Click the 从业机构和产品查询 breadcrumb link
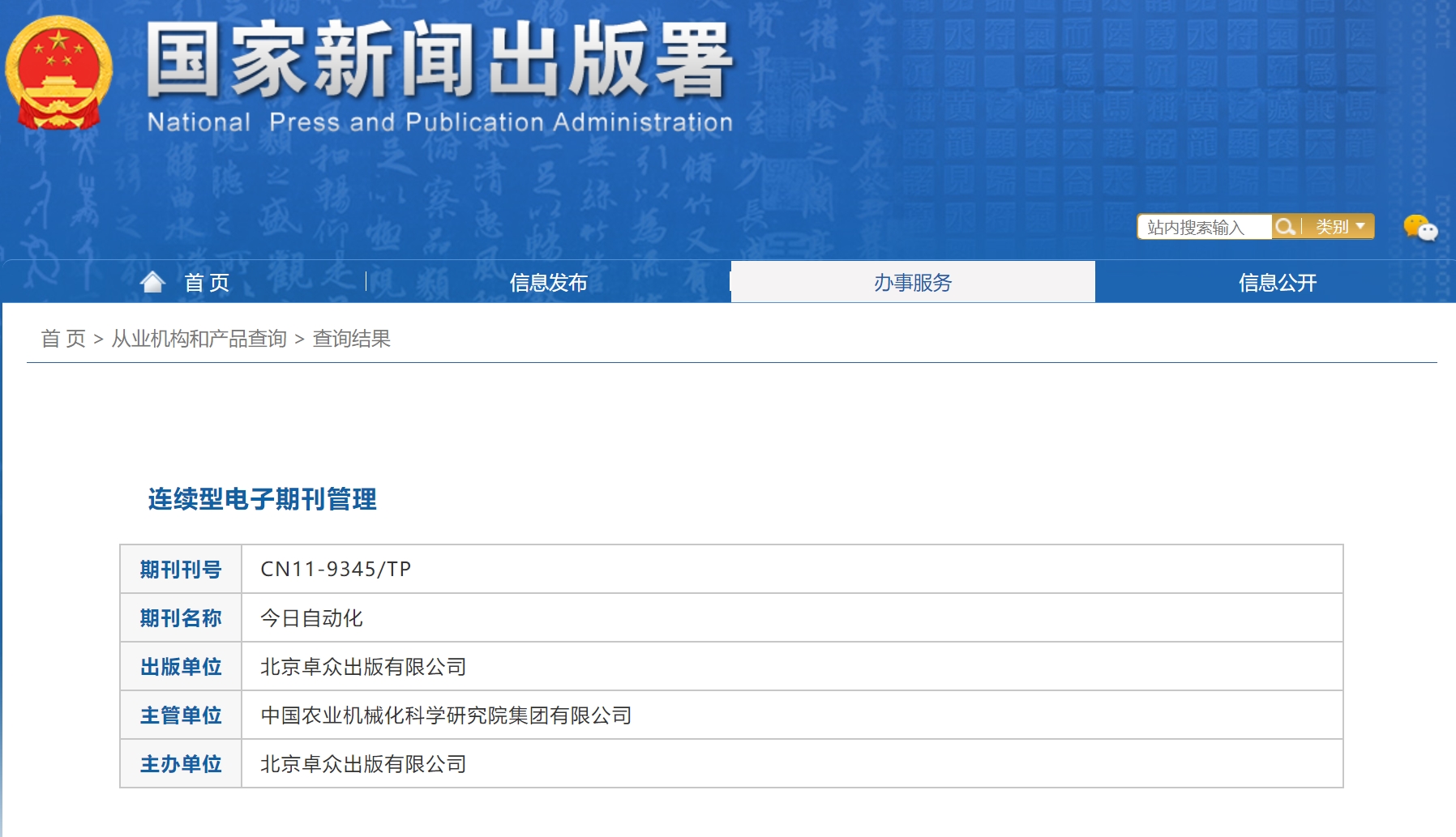The height and width of the screenshot is (837, 1456). click(x=199, y=339)
